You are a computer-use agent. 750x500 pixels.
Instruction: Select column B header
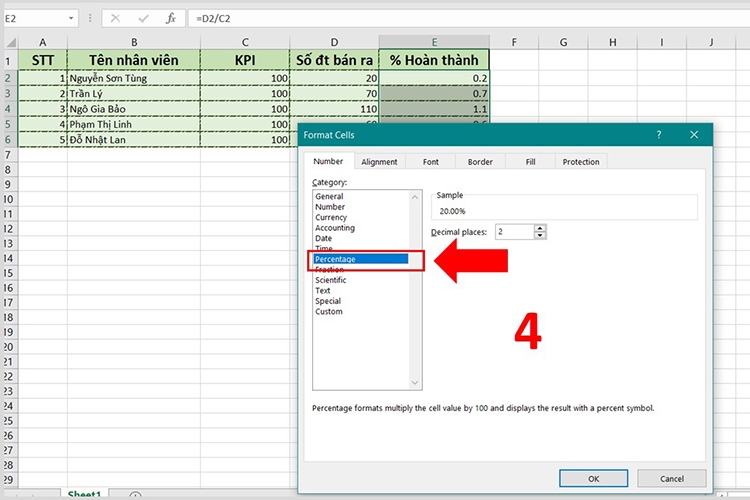click(134, 42)
